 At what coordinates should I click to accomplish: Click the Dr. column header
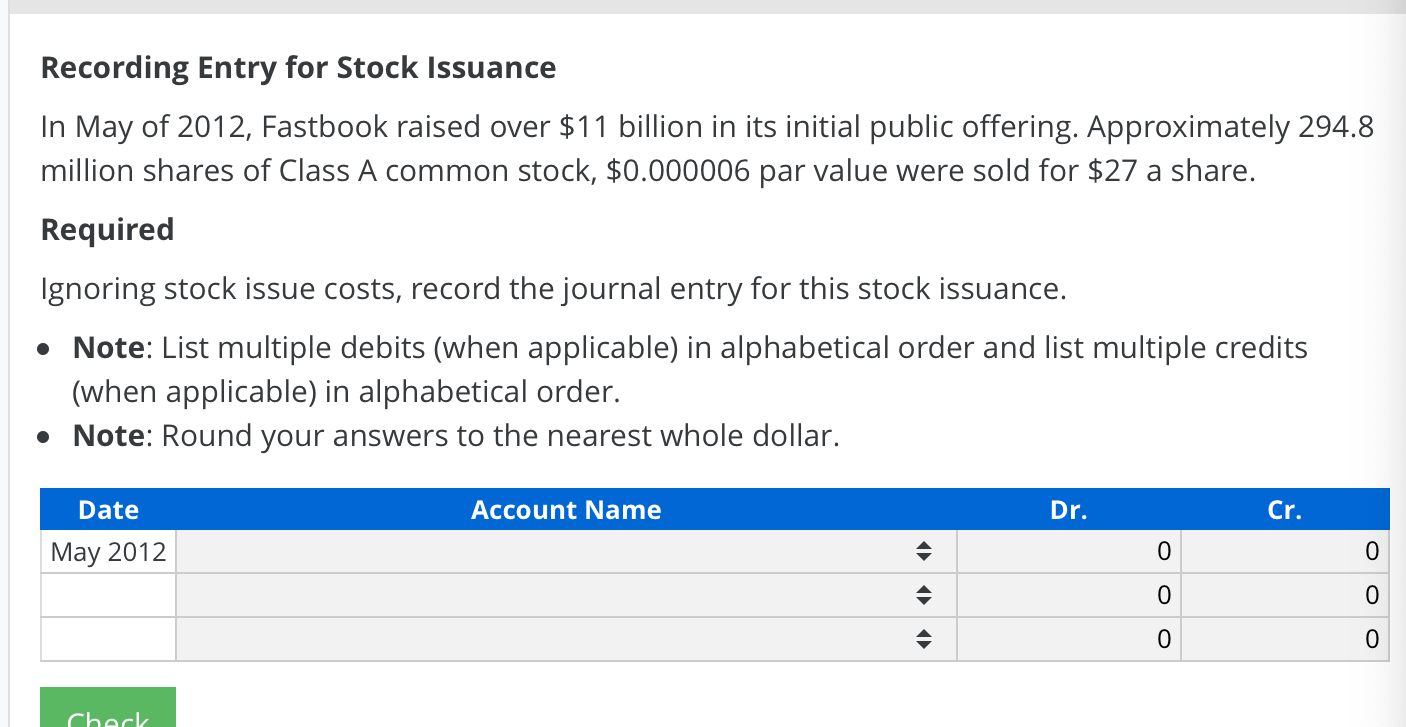[1068, 509]
